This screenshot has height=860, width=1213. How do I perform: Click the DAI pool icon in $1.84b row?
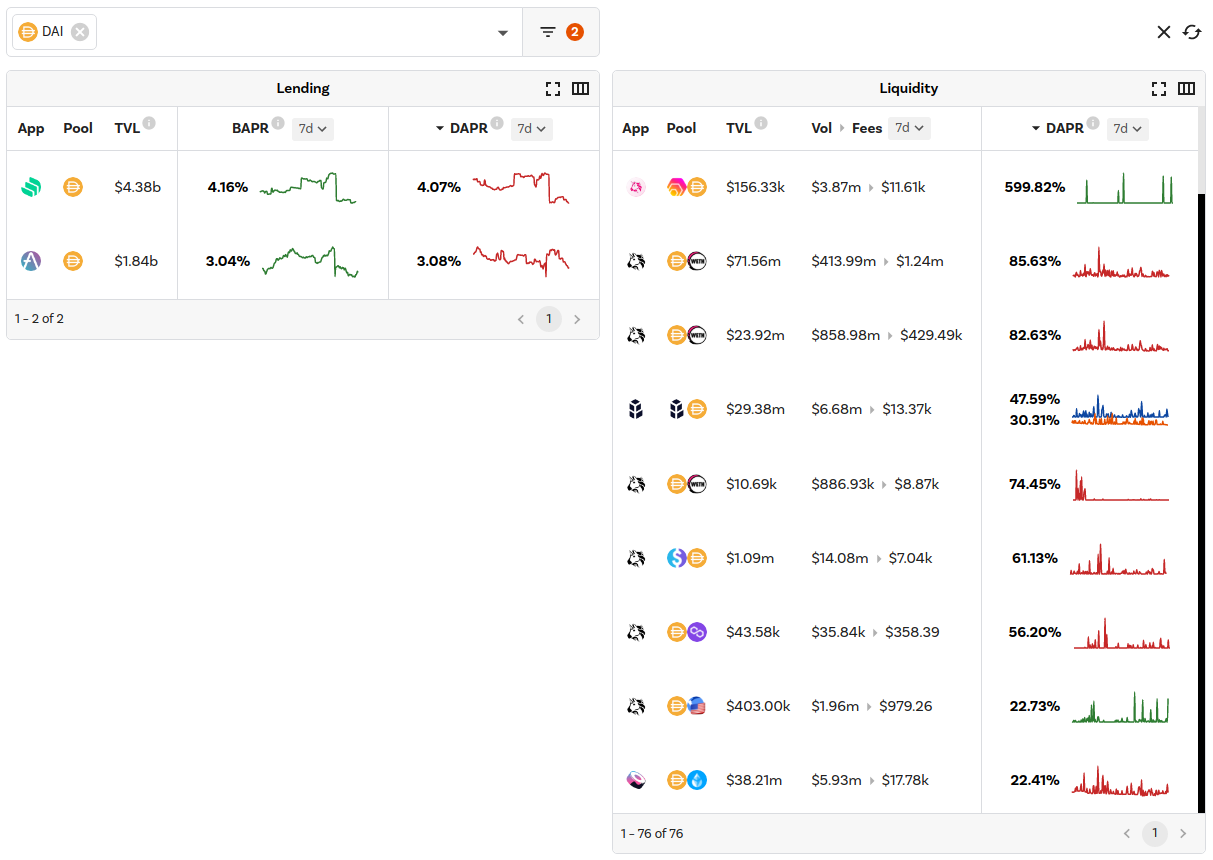click(73, 261)
